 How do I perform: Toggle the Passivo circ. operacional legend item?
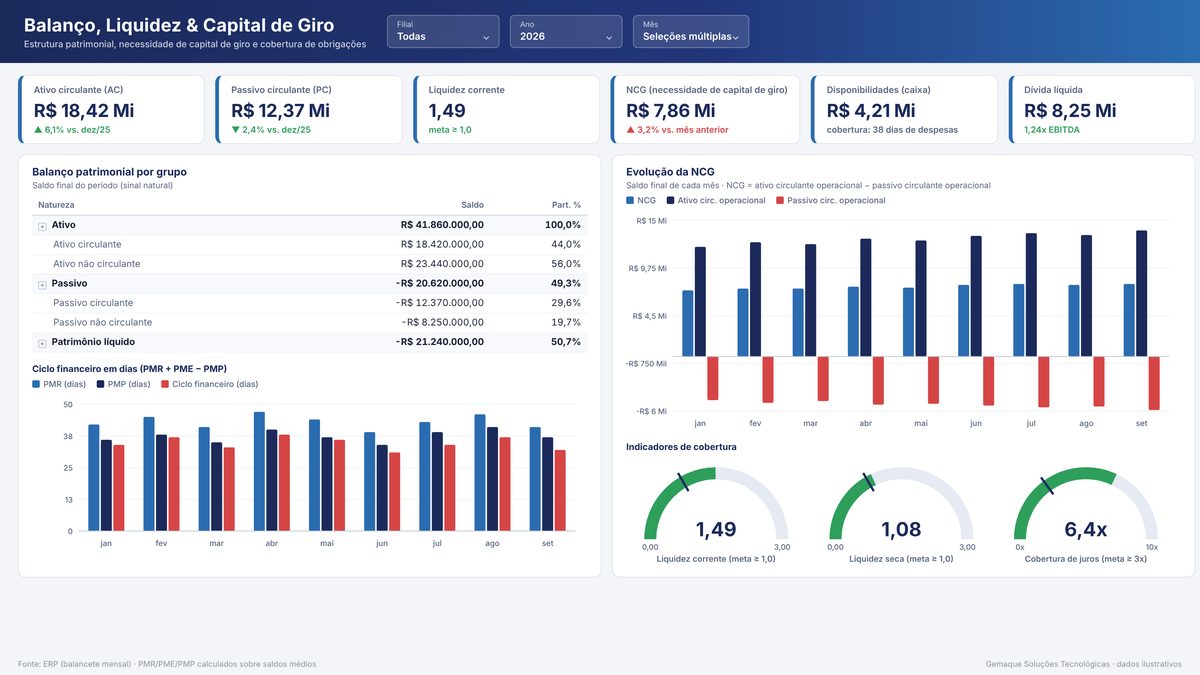pos(830,200)
